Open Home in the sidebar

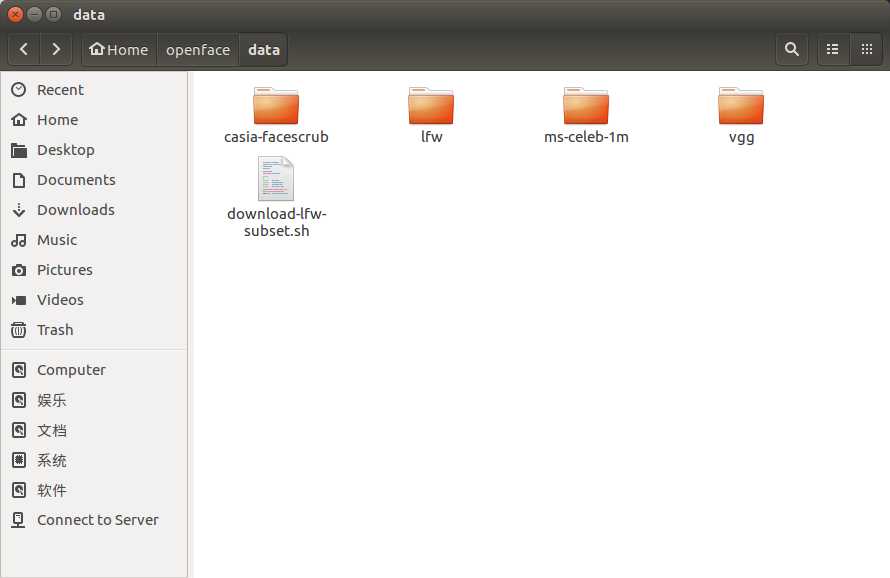[x=94, y=120]
